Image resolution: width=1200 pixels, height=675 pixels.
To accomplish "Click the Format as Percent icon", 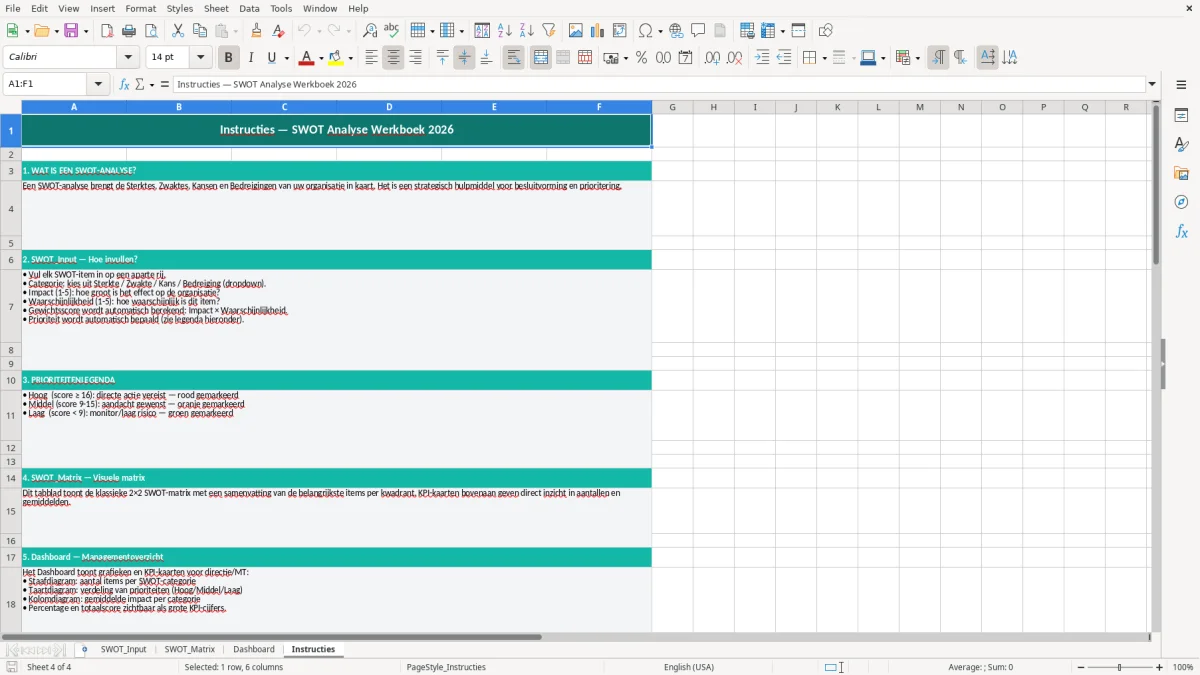I will pyautogui.click(x=641, y=58).
